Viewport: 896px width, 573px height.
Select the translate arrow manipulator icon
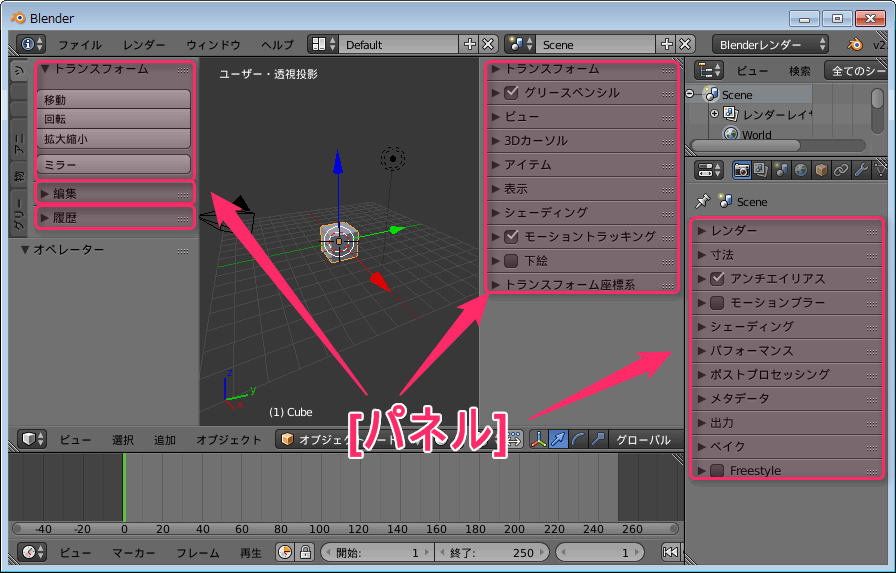(x=558, y=439)
